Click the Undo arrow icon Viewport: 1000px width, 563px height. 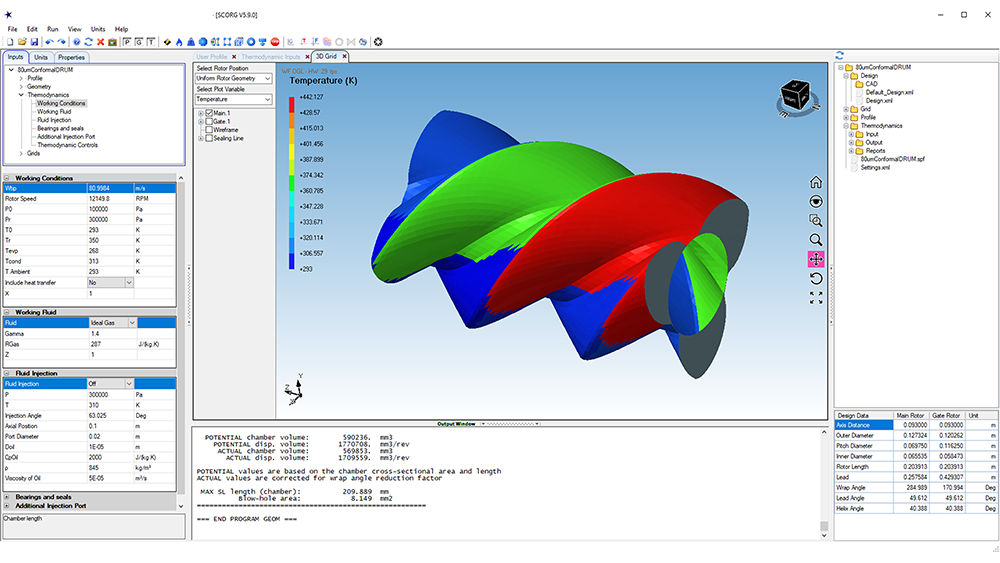pyautogui.click(x=49, y=42)
